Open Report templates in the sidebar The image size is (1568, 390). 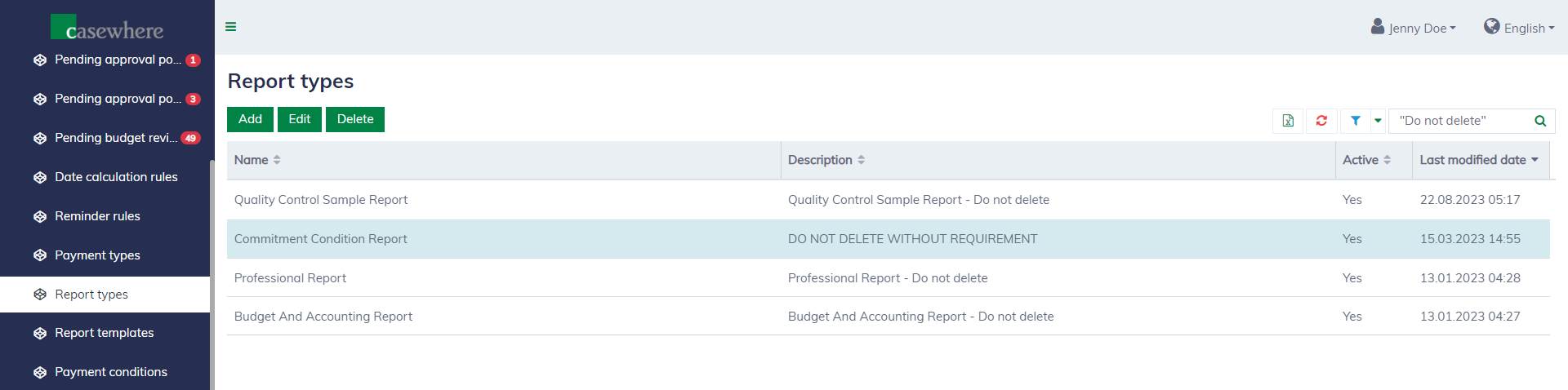click(x=104, y=333)
